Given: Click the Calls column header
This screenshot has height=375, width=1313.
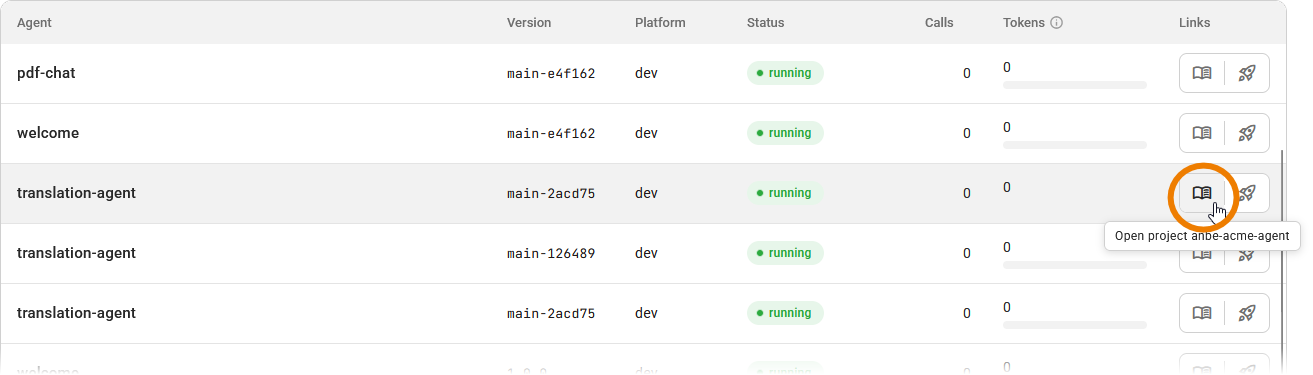Looking at the screenshot, I should [939, 23].
